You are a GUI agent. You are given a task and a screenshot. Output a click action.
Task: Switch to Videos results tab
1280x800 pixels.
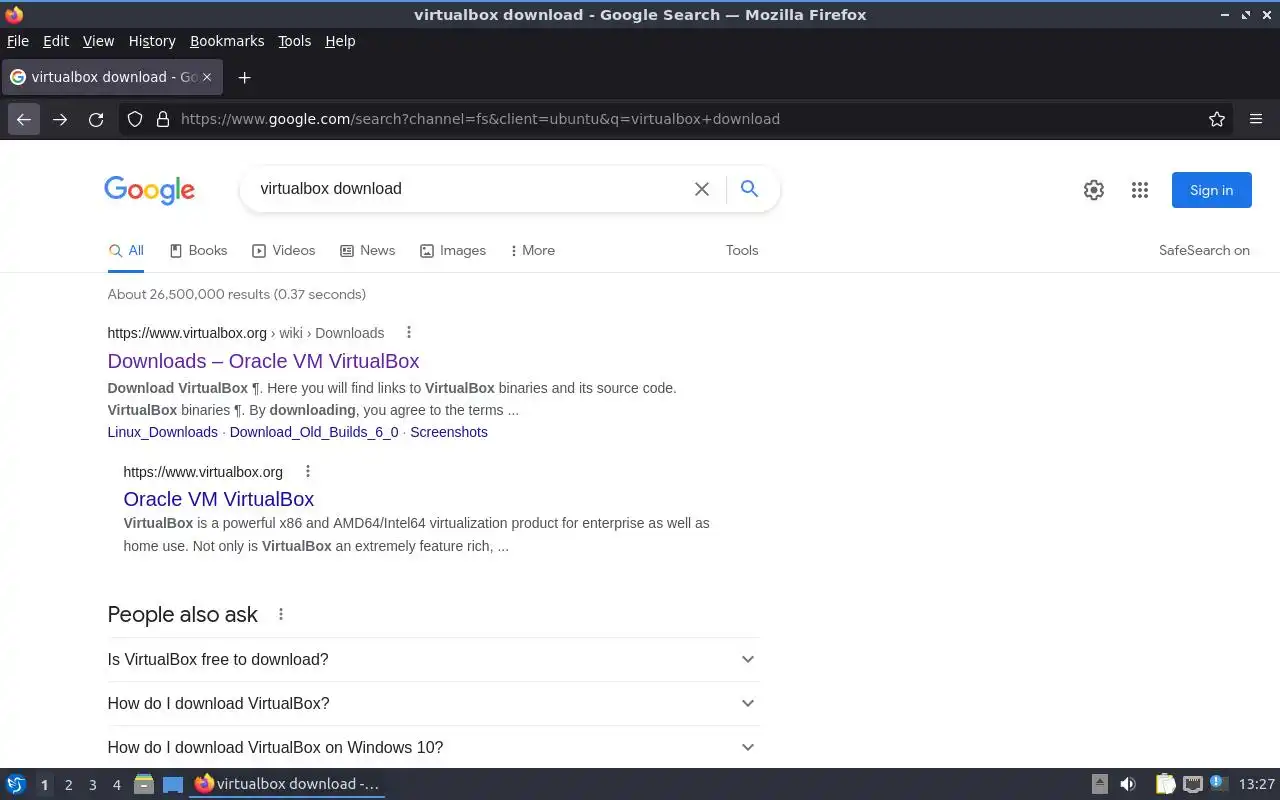(284, 251)
